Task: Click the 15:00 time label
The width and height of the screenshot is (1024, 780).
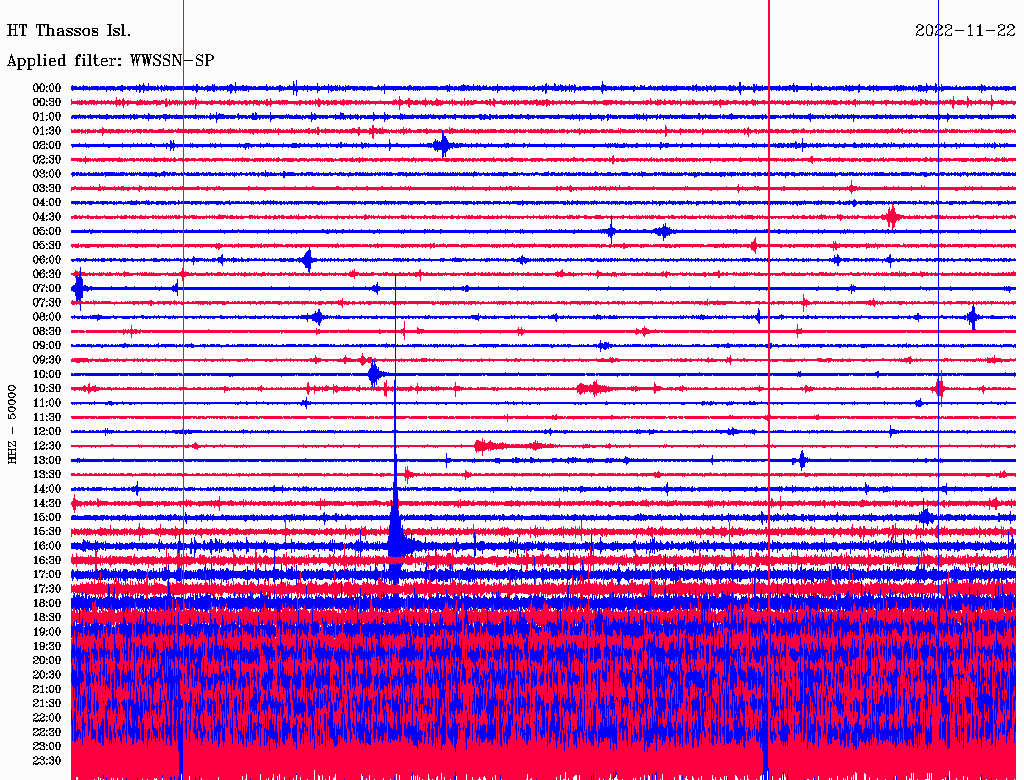Action: (x=47, y=517)
